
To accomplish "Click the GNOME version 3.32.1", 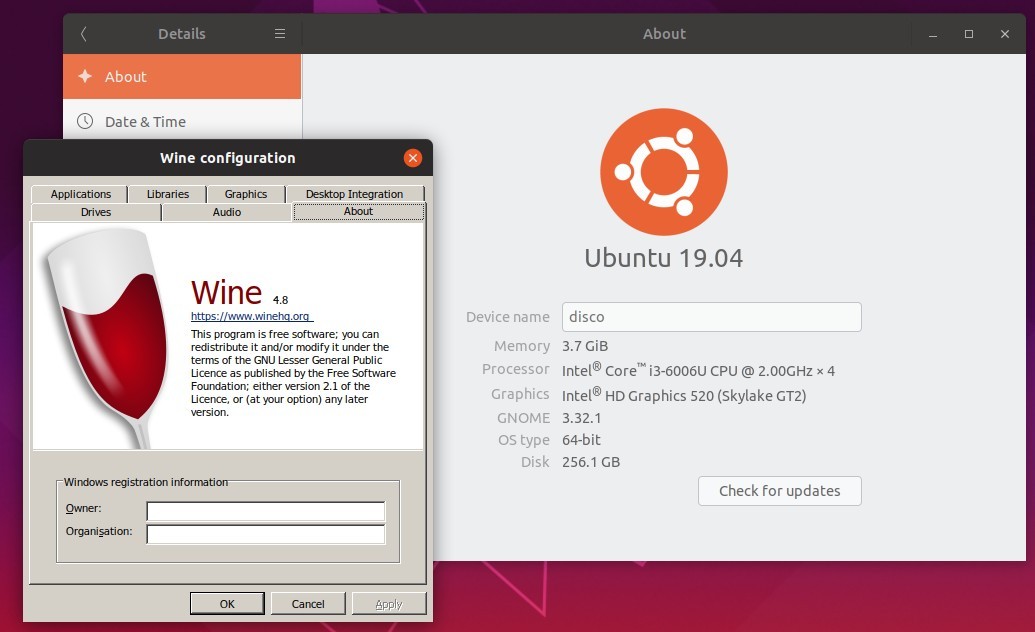I will (x=582, y=418).
